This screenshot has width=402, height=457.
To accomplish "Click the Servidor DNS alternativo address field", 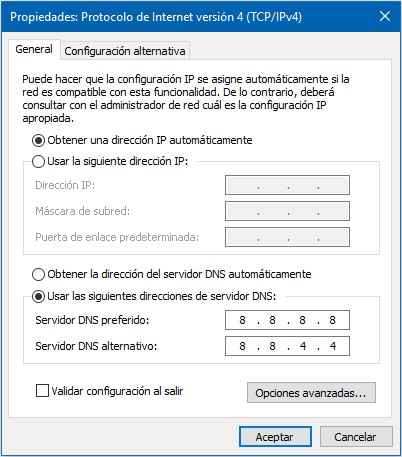I will tap(287, 346).
